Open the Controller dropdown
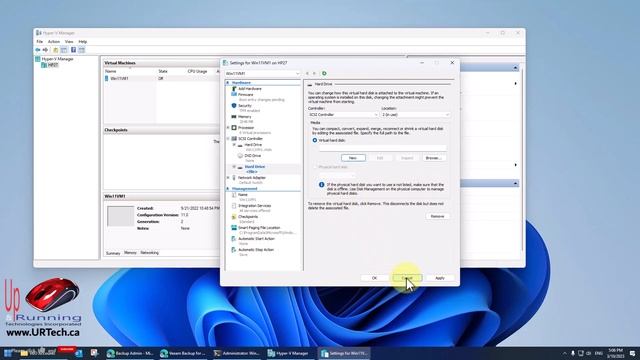Viewport: 640px width, 360px height. pos(343,115)
